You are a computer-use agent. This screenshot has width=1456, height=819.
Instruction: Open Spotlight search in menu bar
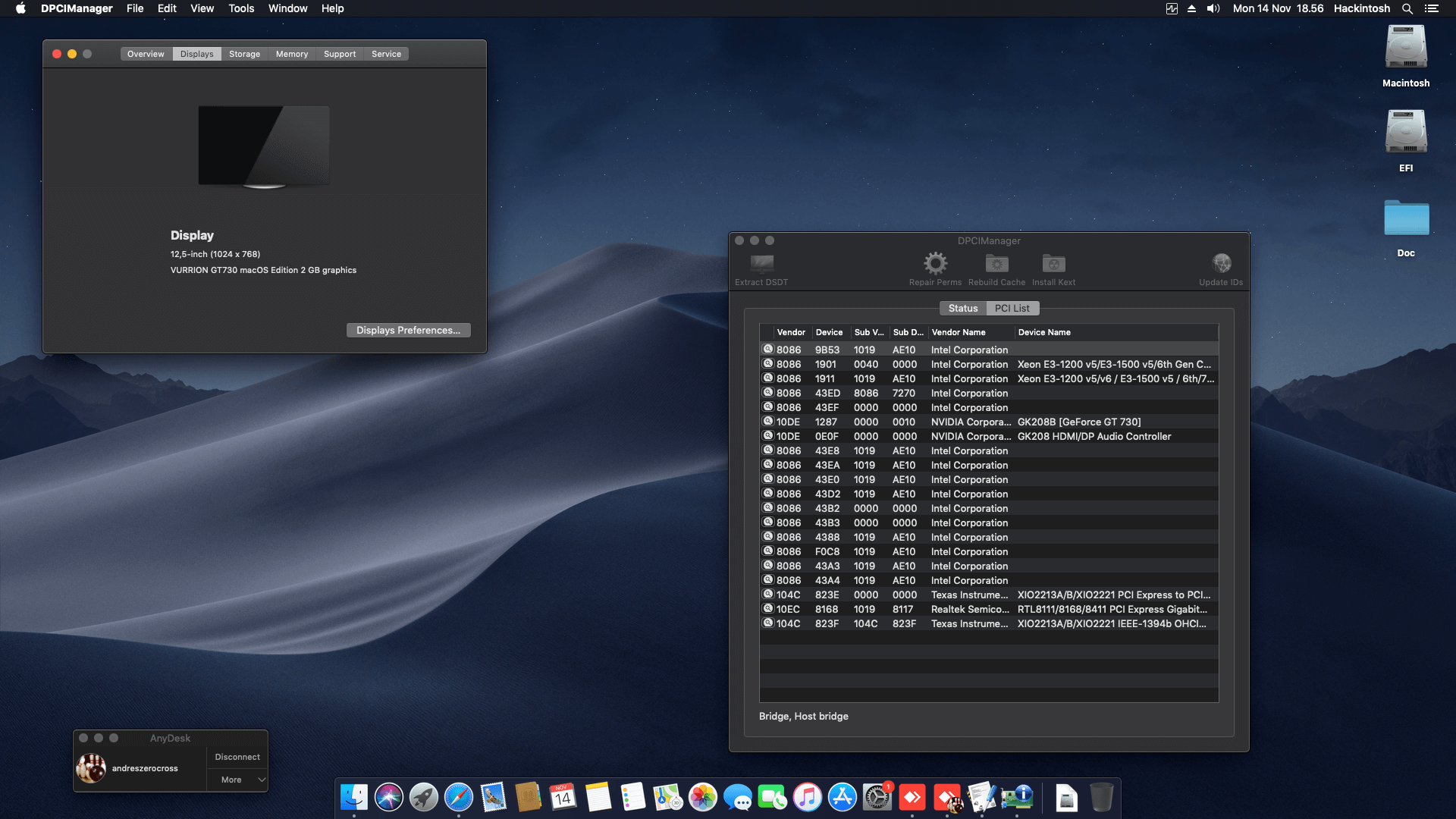tap(1407, 8)
